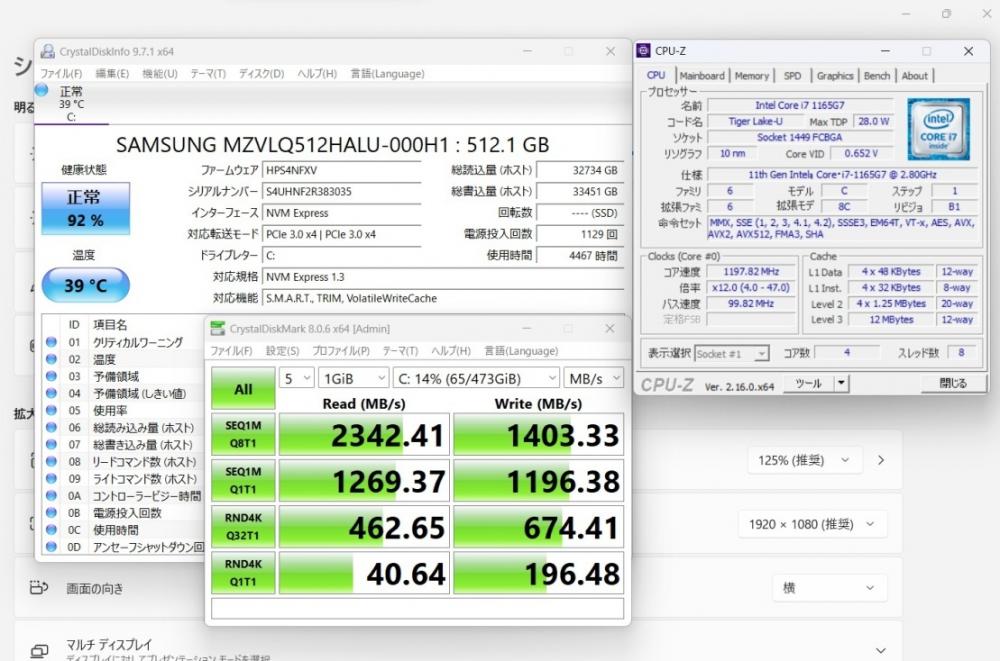Click the CrystalDiskMark title bar app icon
Screen dimensions: 1000x661
pyautogui.click(x=218, y=328)
